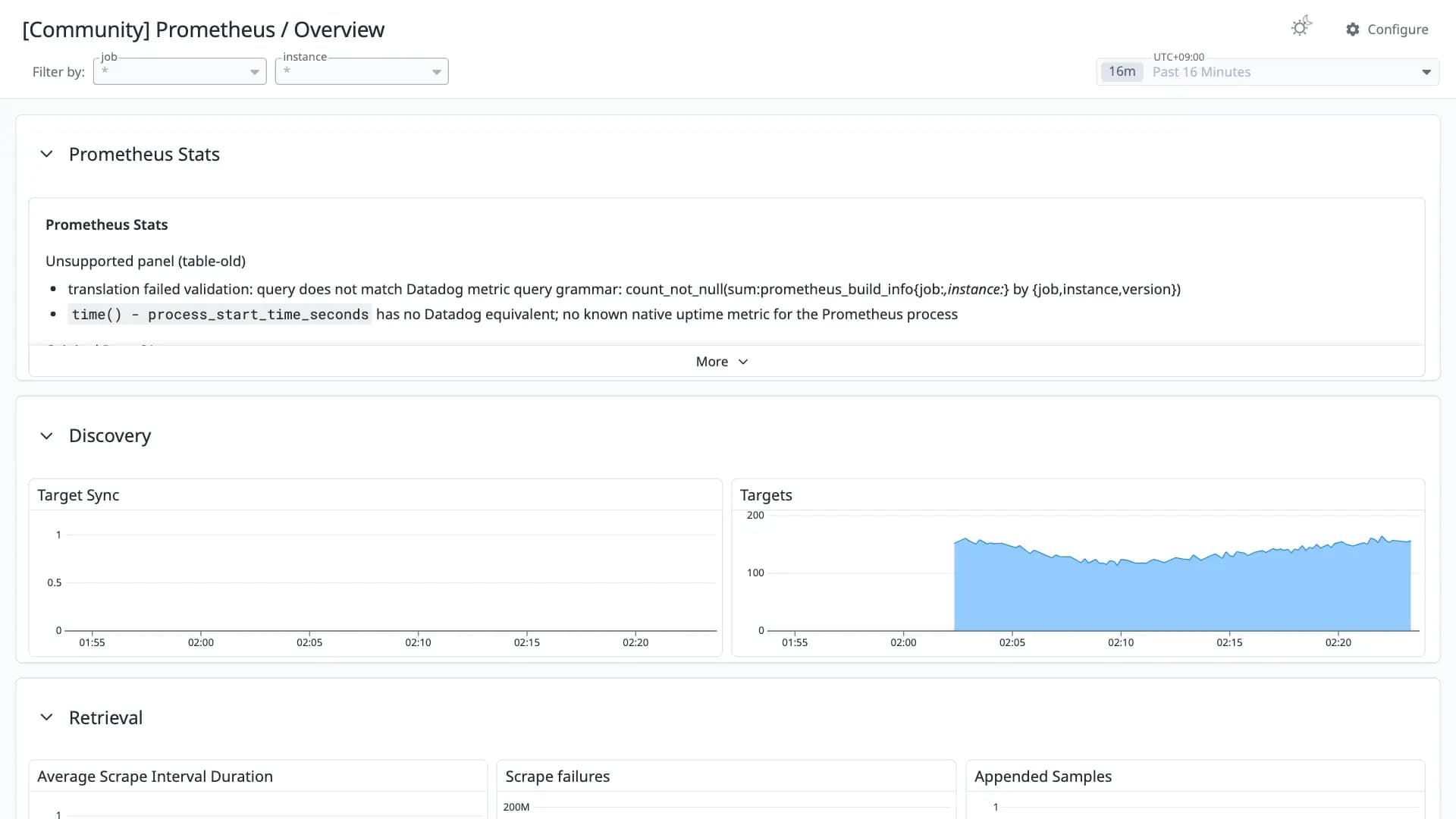This screenshot has width=1456, height=819.
Task: Open the job filter dropdown
Action: coord(180,71)
